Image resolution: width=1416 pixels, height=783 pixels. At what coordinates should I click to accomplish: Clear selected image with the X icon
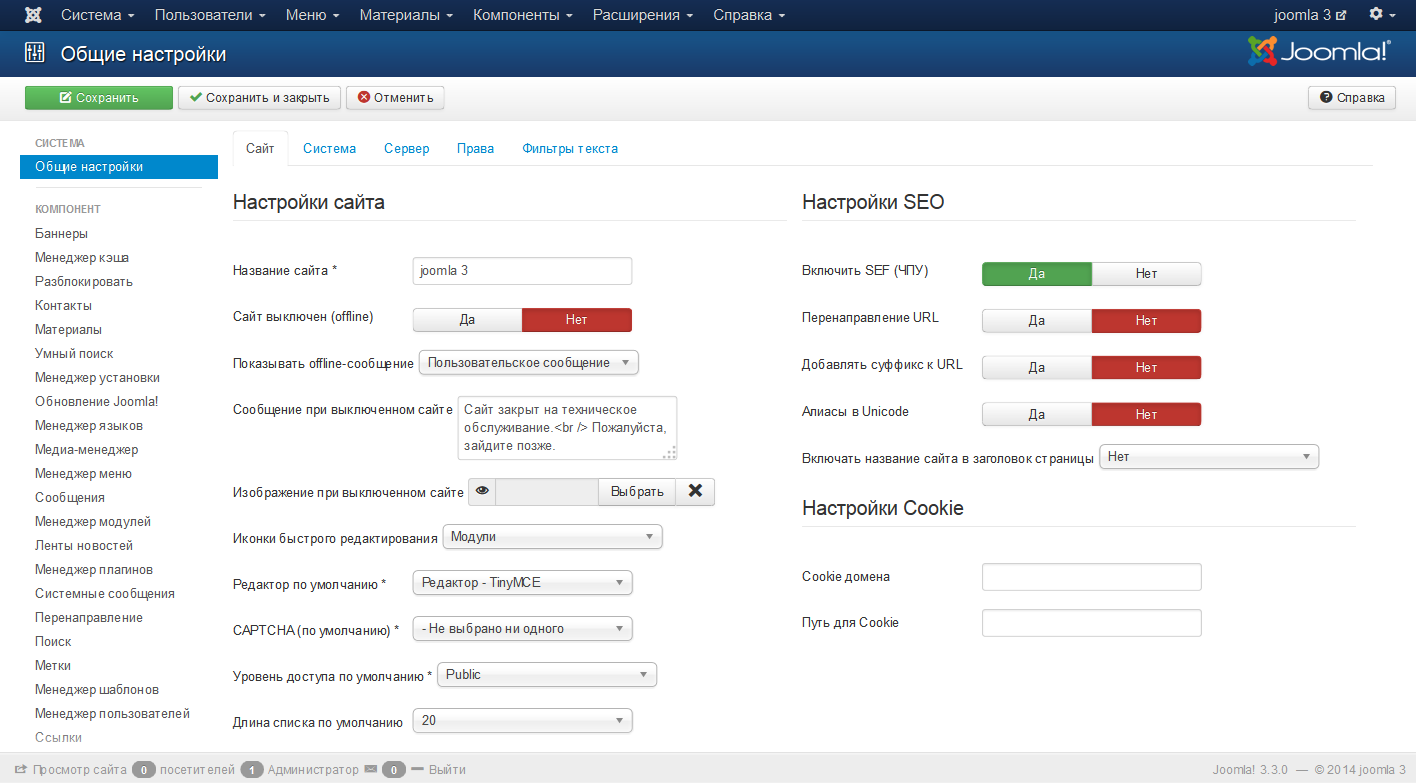pyautogui.click(x=696, y=491)
